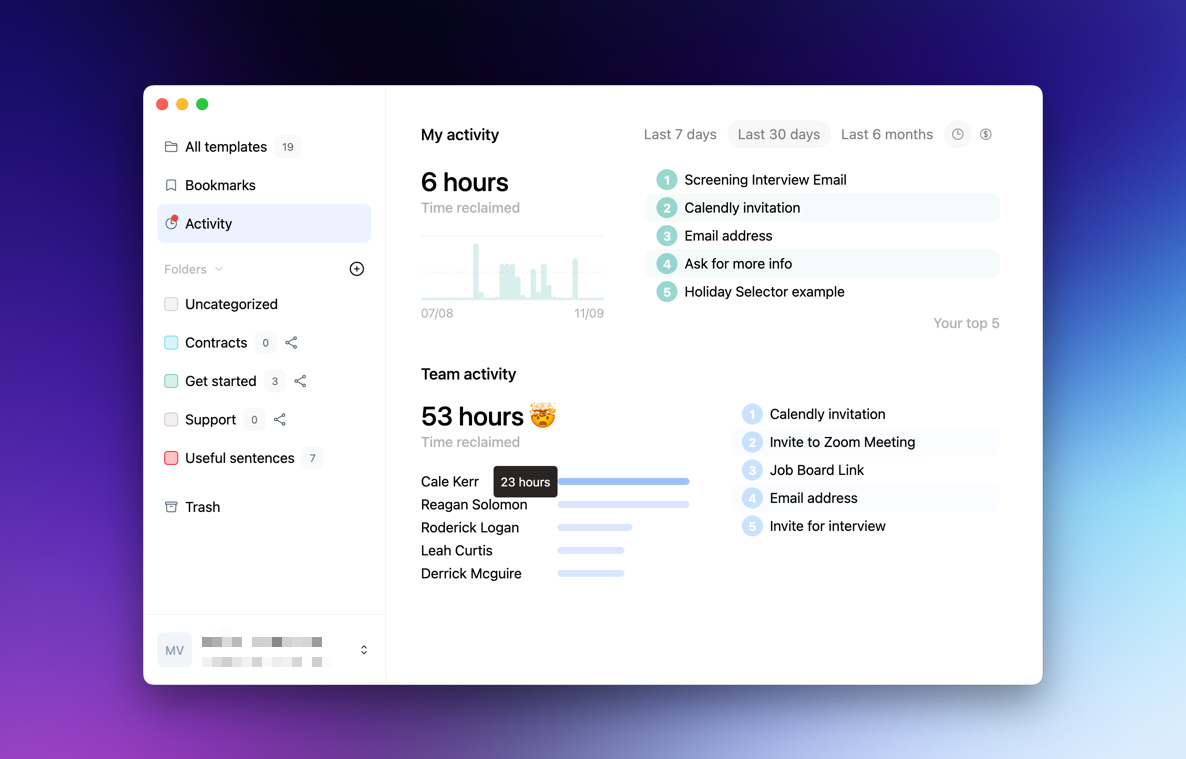The height and width of the screenshot is (759, 1186).
Task: Open the Activity section
Action: click(207, 224)
